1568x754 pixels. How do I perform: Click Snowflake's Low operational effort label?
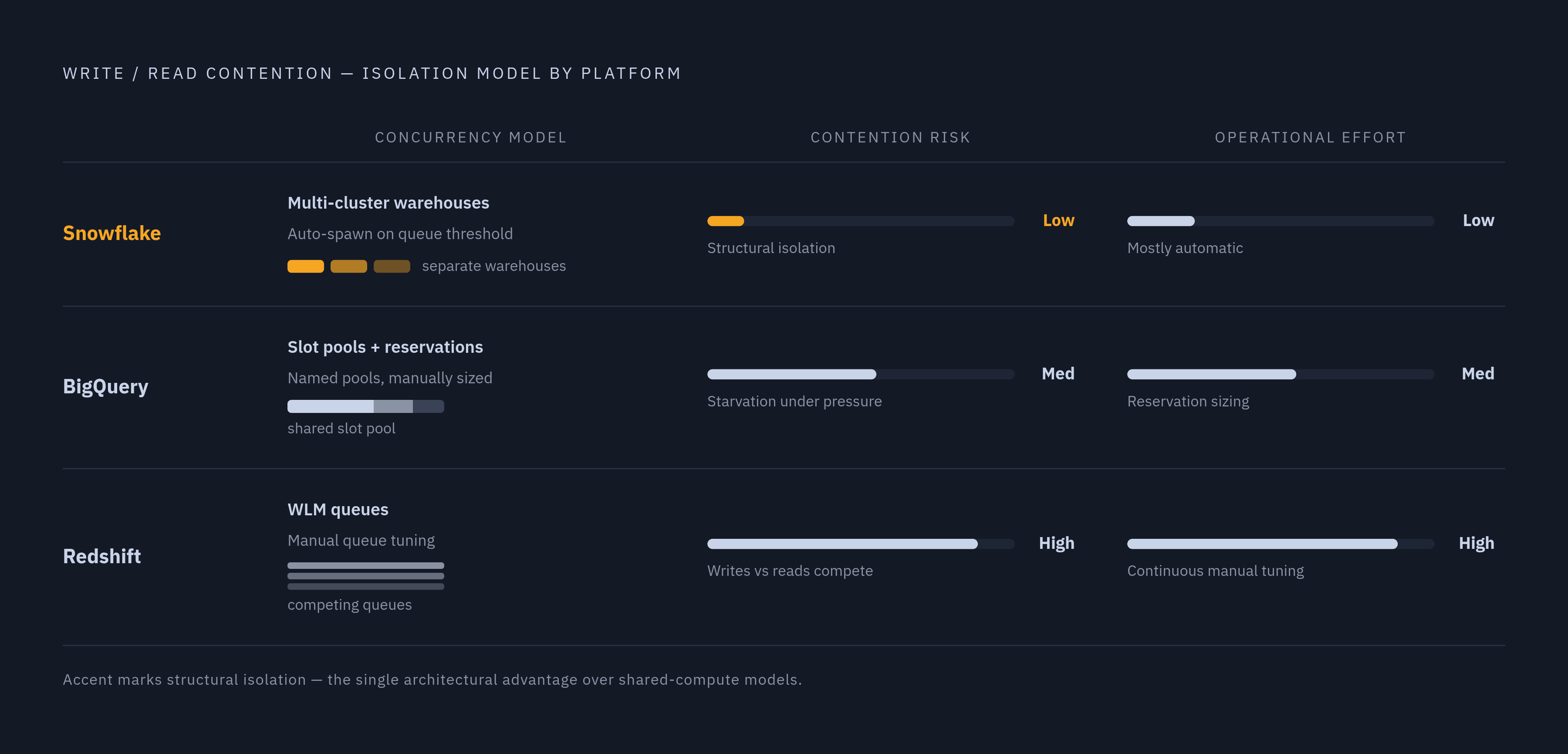pyautogui.click(x=1479, y=220)
